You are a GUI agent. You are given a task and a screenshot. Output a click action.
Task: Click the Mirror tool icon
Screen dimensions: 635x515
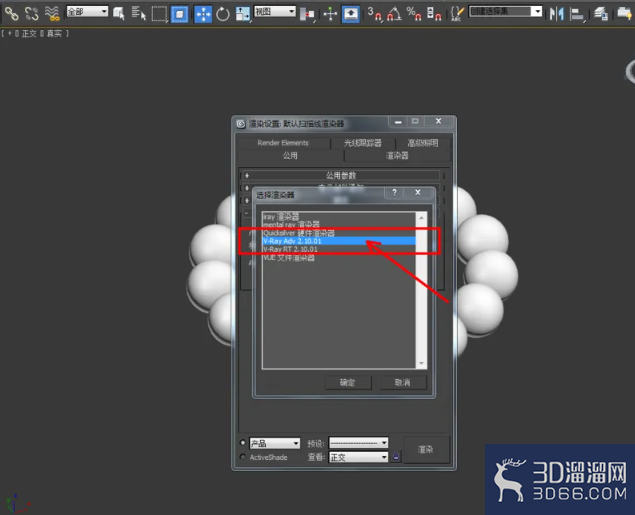coord(557,14)
